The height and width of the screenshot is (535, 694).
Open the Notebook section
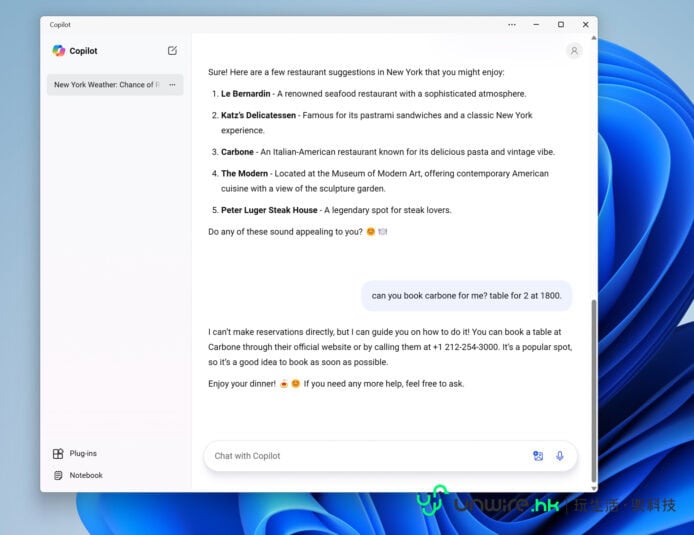point(86,476)
